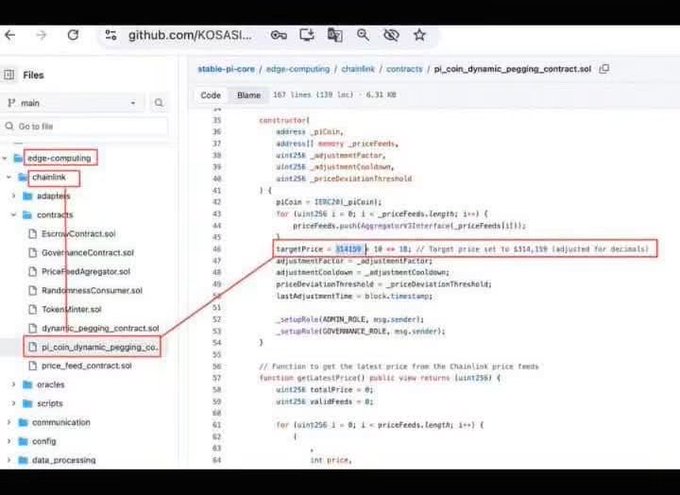Viewport: 680px width, 495px height.
Task: Click the browser forward arrow
Action: tap(41, 35)
